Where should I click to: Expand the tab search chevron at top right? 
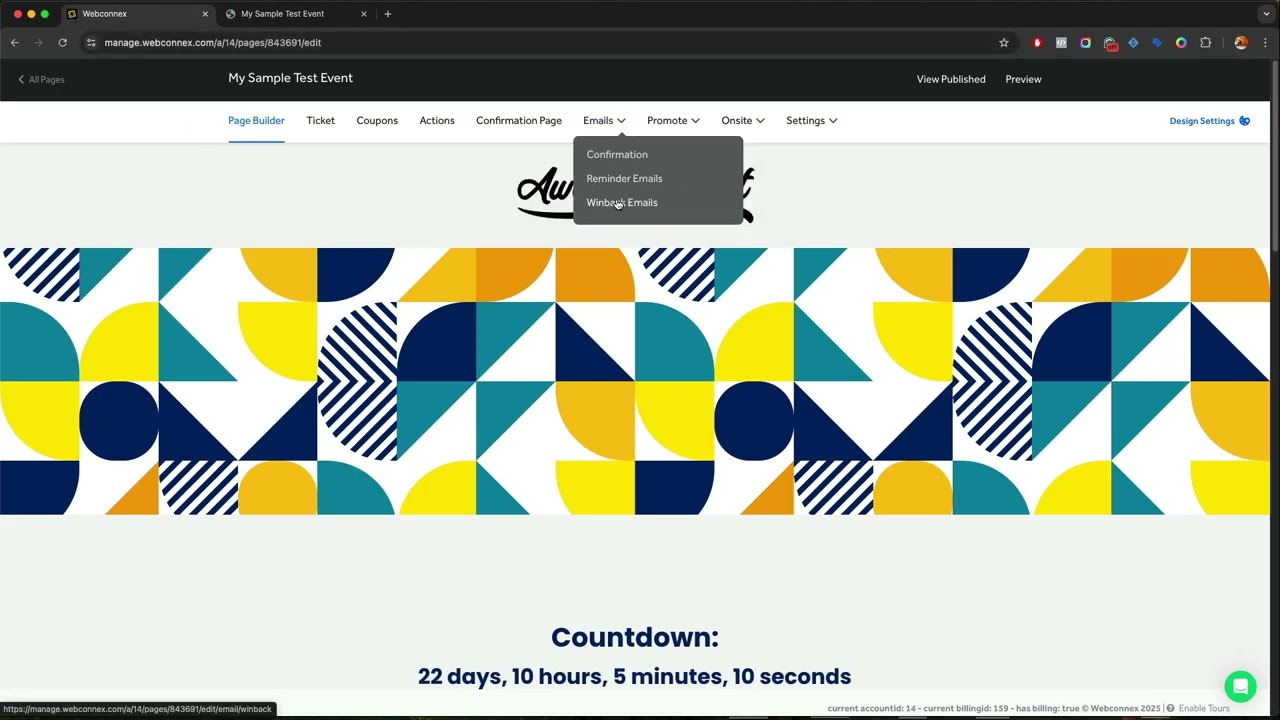pyautogui.click(x=1266, y=14)
